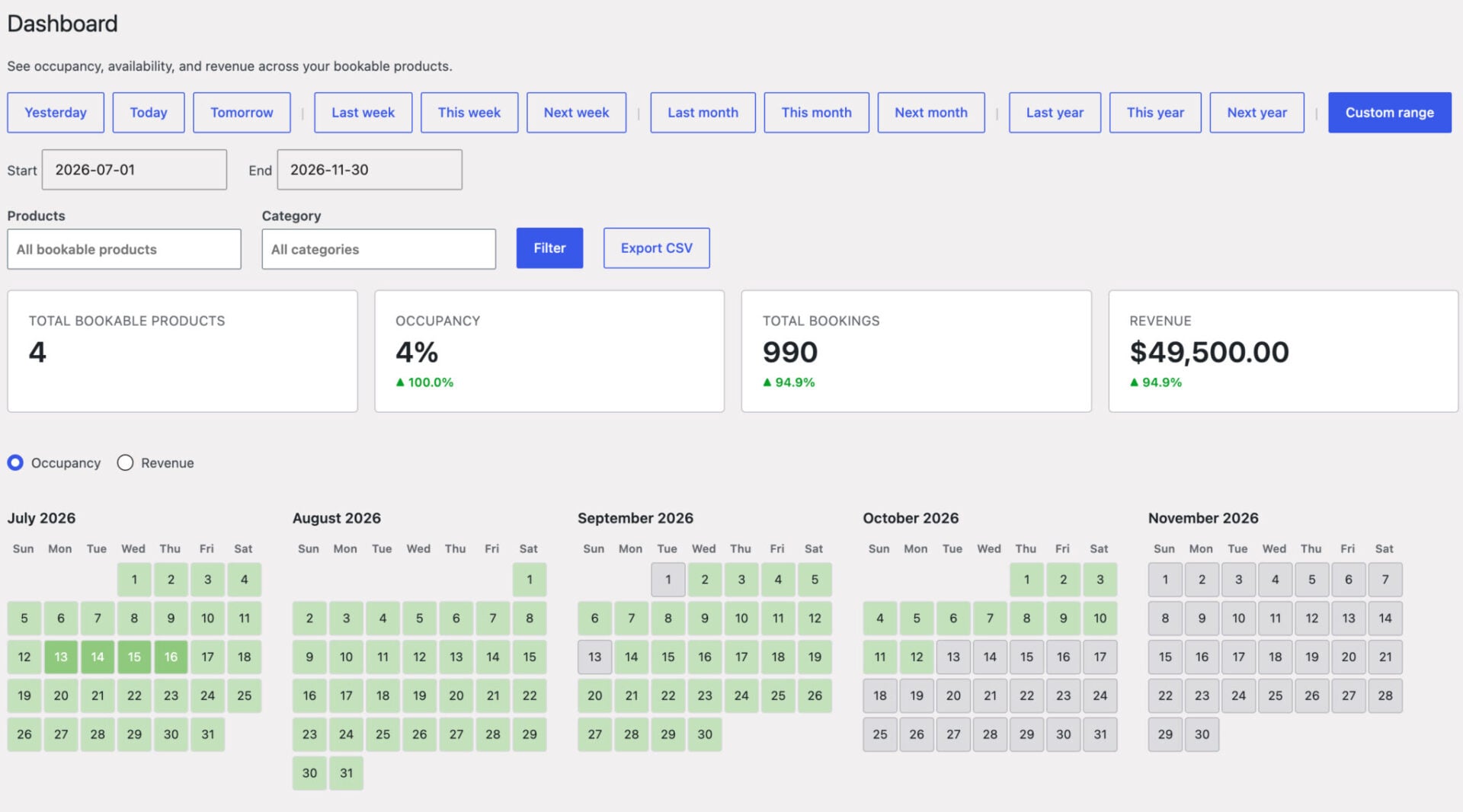Click the September 2026 month heading

(x=635, y=518)
